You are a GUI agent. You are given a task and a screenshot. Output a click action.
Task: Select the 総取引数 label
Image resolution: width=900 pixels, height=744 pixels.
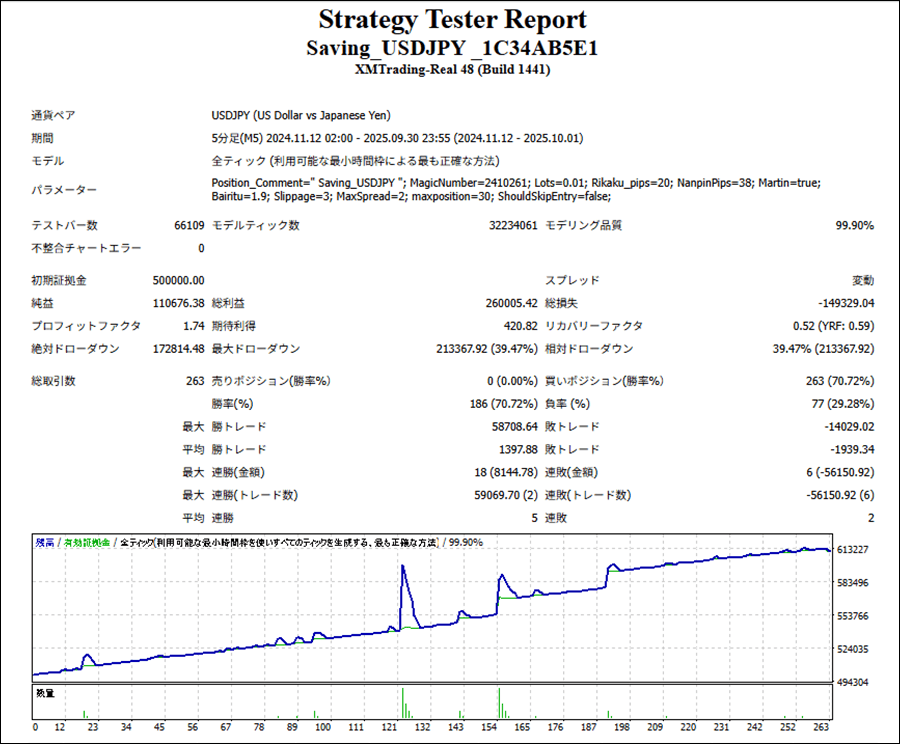(53, 381)
